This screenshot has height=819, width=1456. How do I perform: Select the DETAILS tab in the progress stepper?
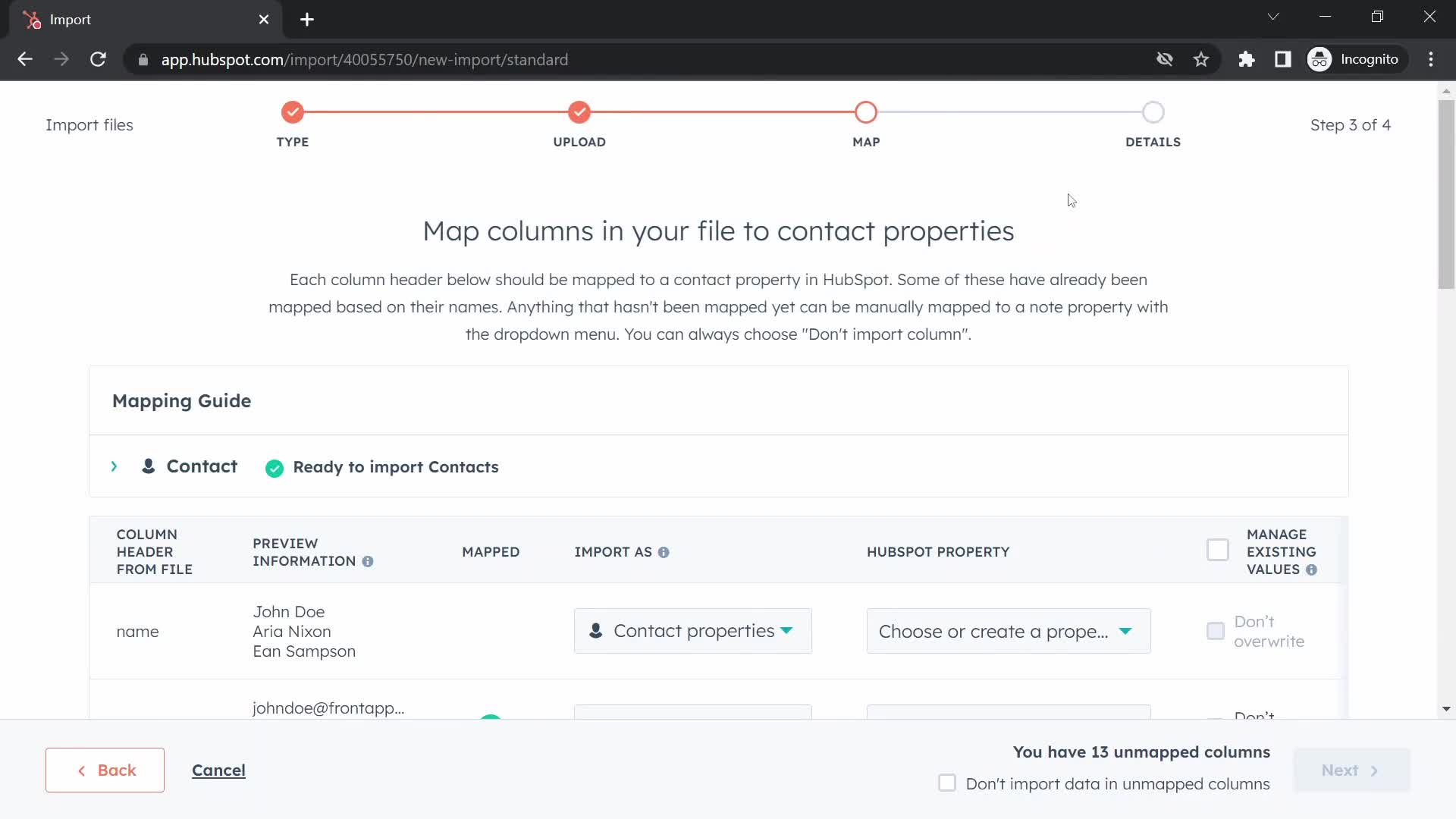pyautogui.click(x=1153, y=112)
